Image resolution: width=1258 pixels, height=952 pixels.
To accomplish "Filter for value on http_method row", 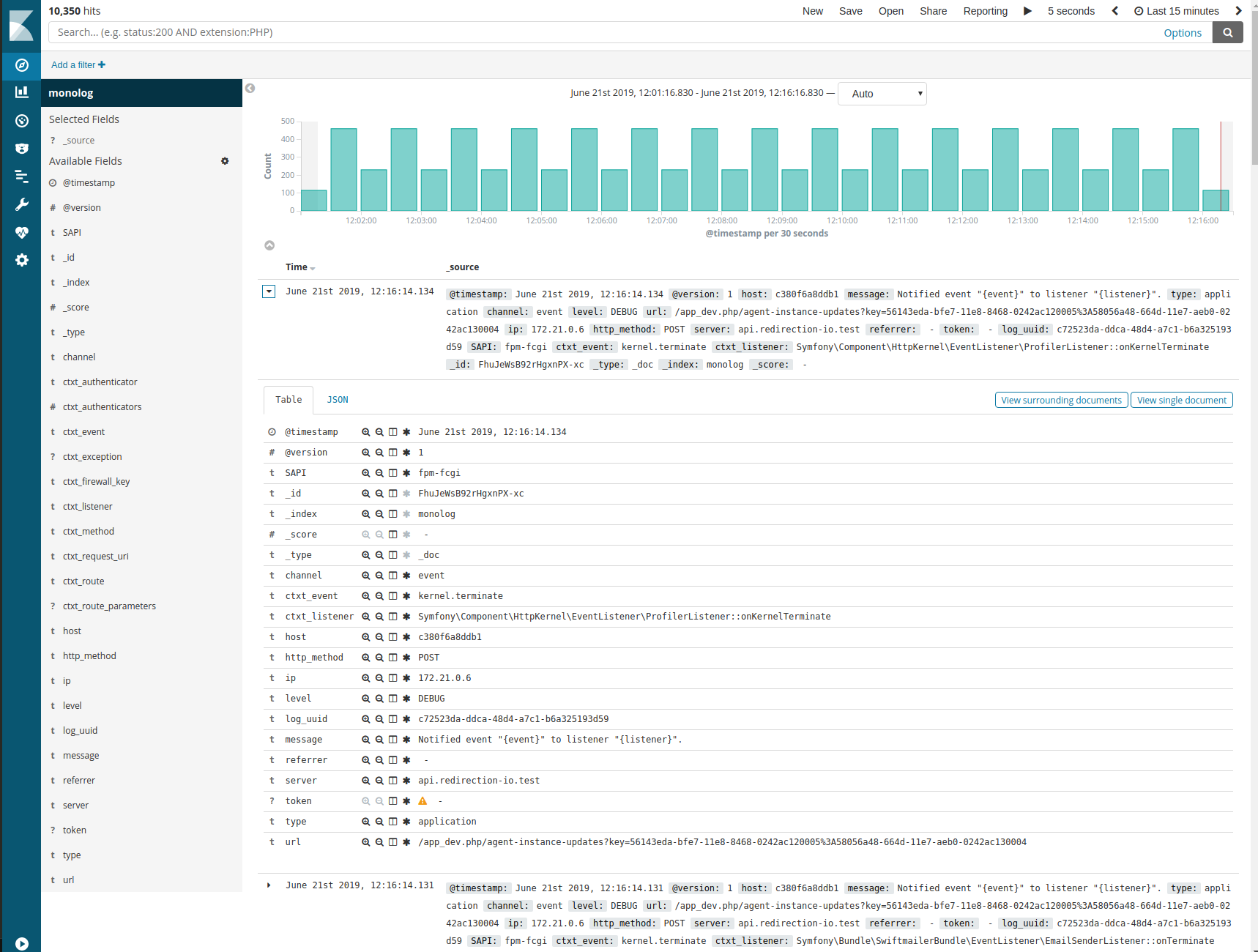I will pos(365,658).
